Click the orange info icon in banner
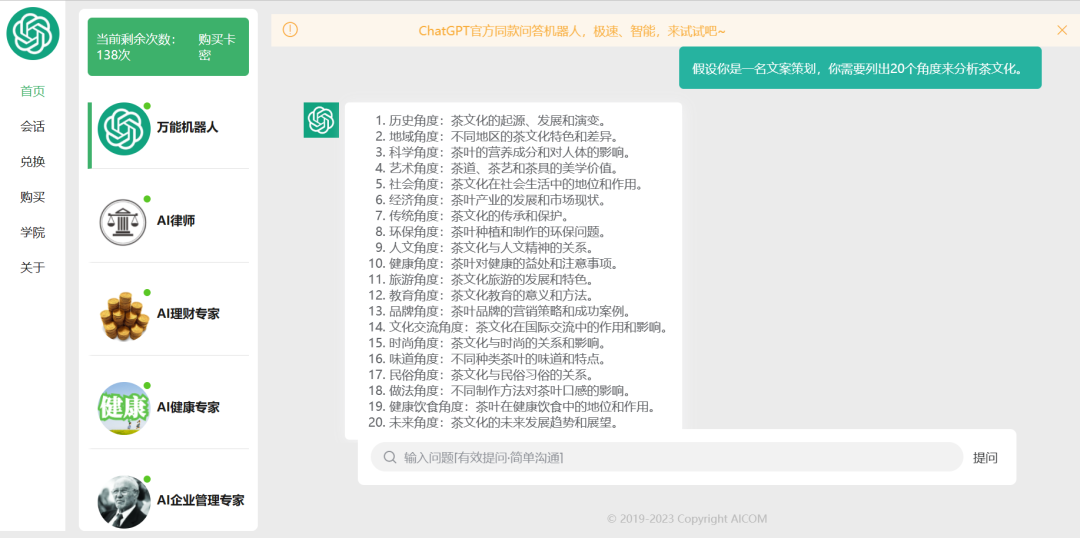This screenshot has height=538, width=1080. (x=291, y=30)
